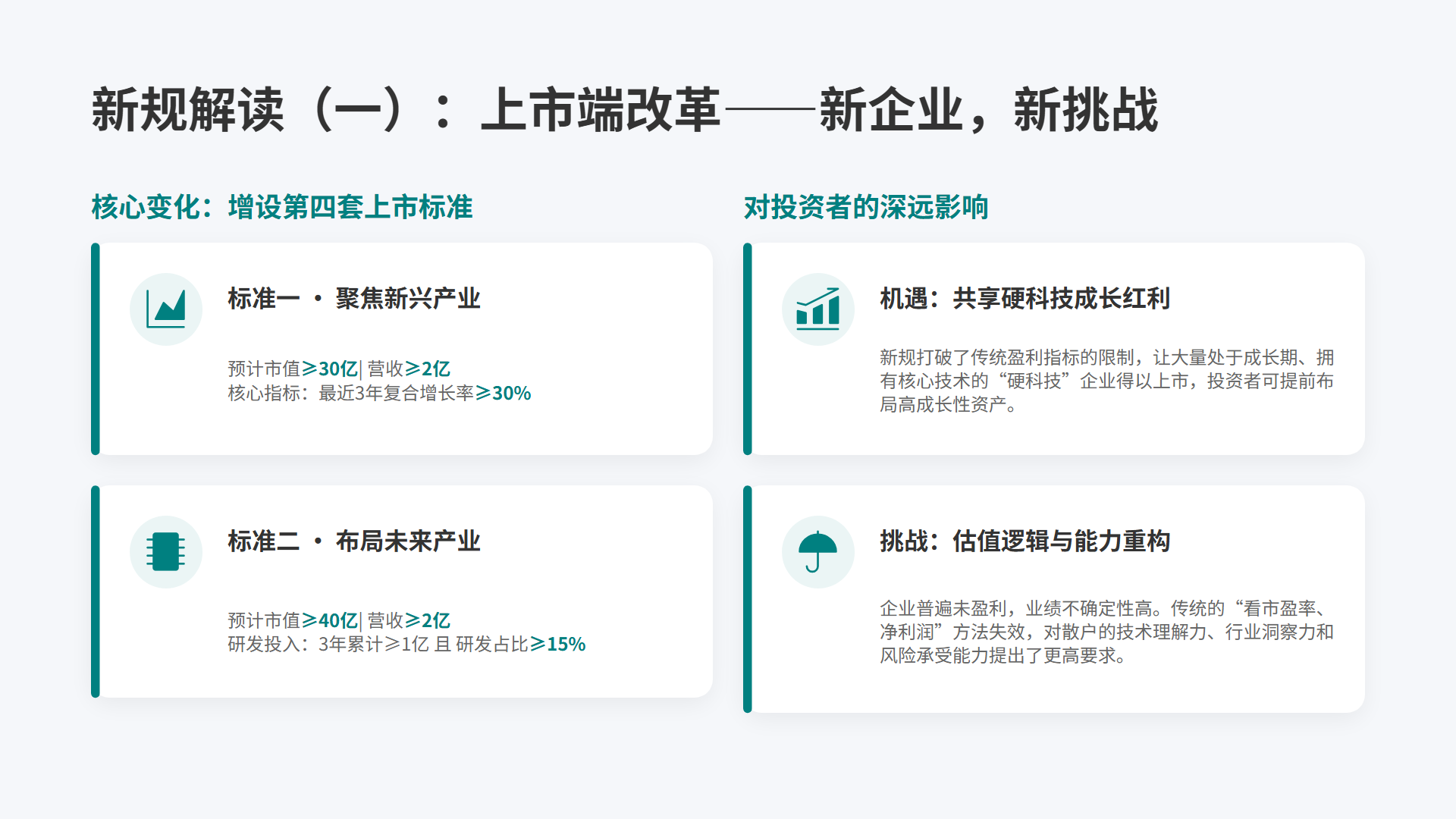
Task: Click the umbrella icon beside 挑战
Action: tap(817, 552)
